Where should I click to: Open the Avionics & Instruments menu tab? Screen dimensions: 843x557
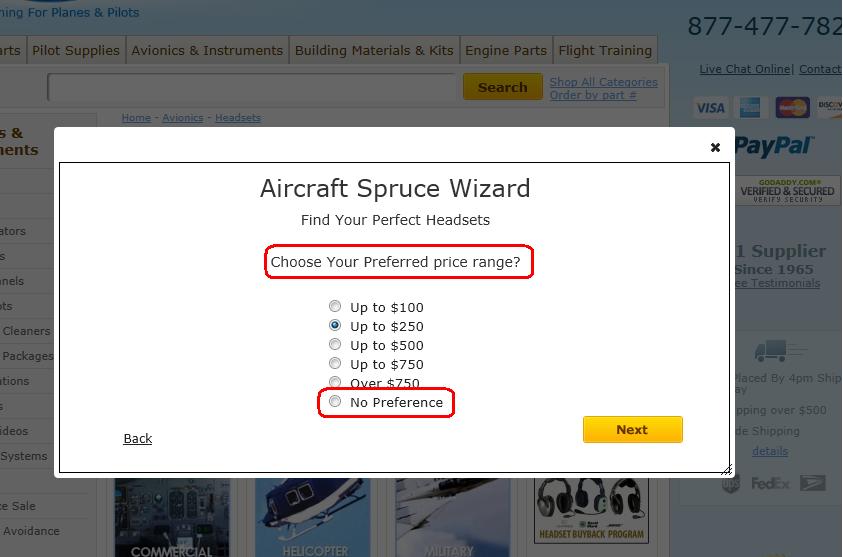207,50
